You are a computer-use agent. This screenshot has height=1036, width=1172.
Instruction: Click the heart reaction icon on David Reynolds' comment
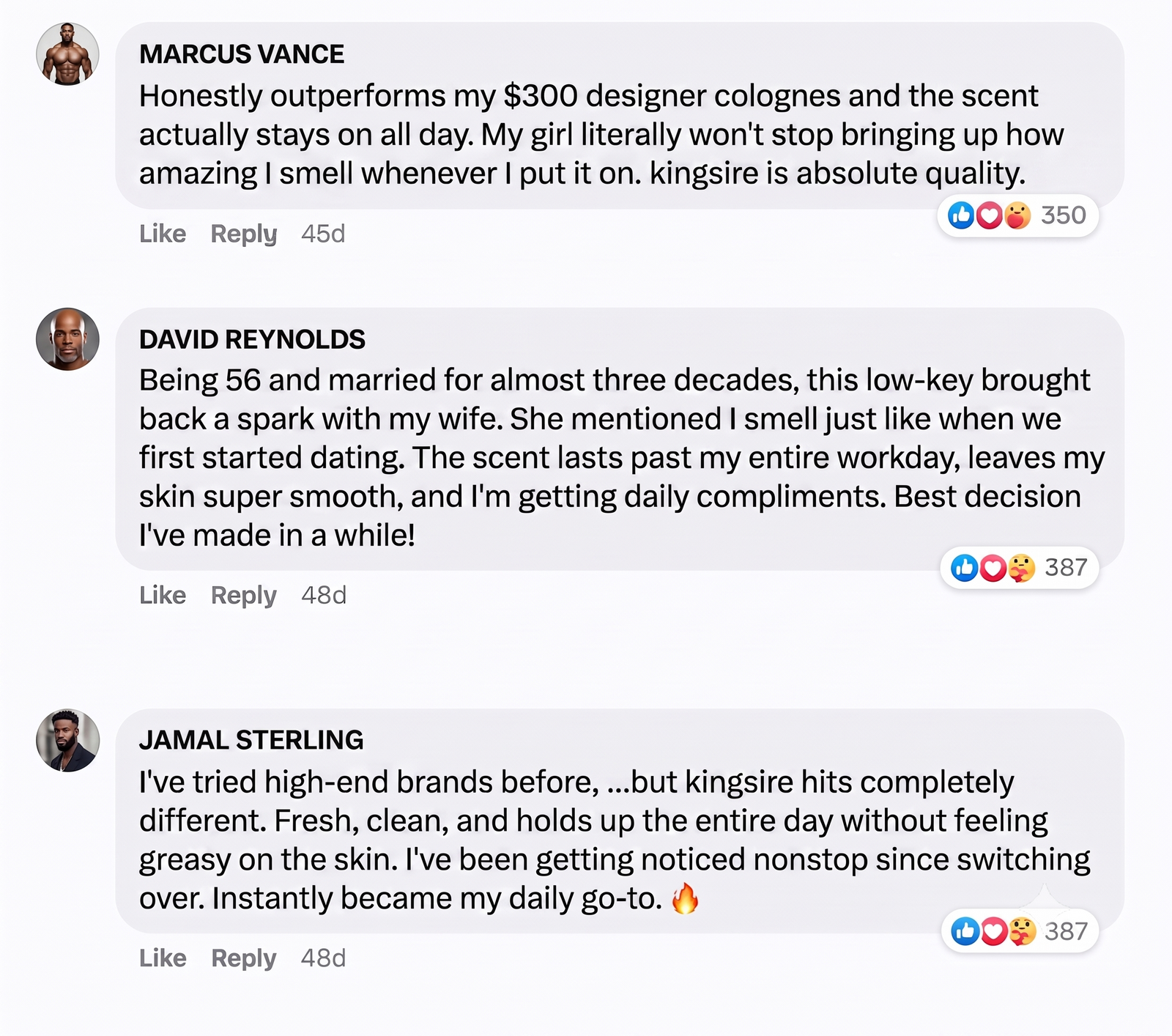click(993, 568)
